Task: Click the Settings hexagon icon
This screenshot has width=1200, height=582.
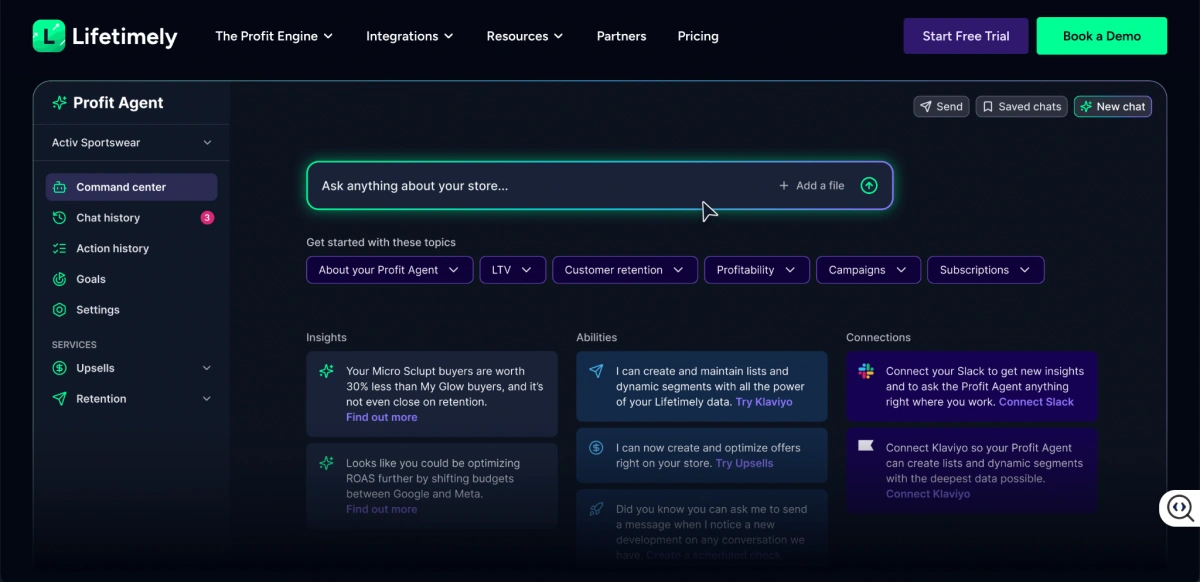Action: (x=58, y=310)
